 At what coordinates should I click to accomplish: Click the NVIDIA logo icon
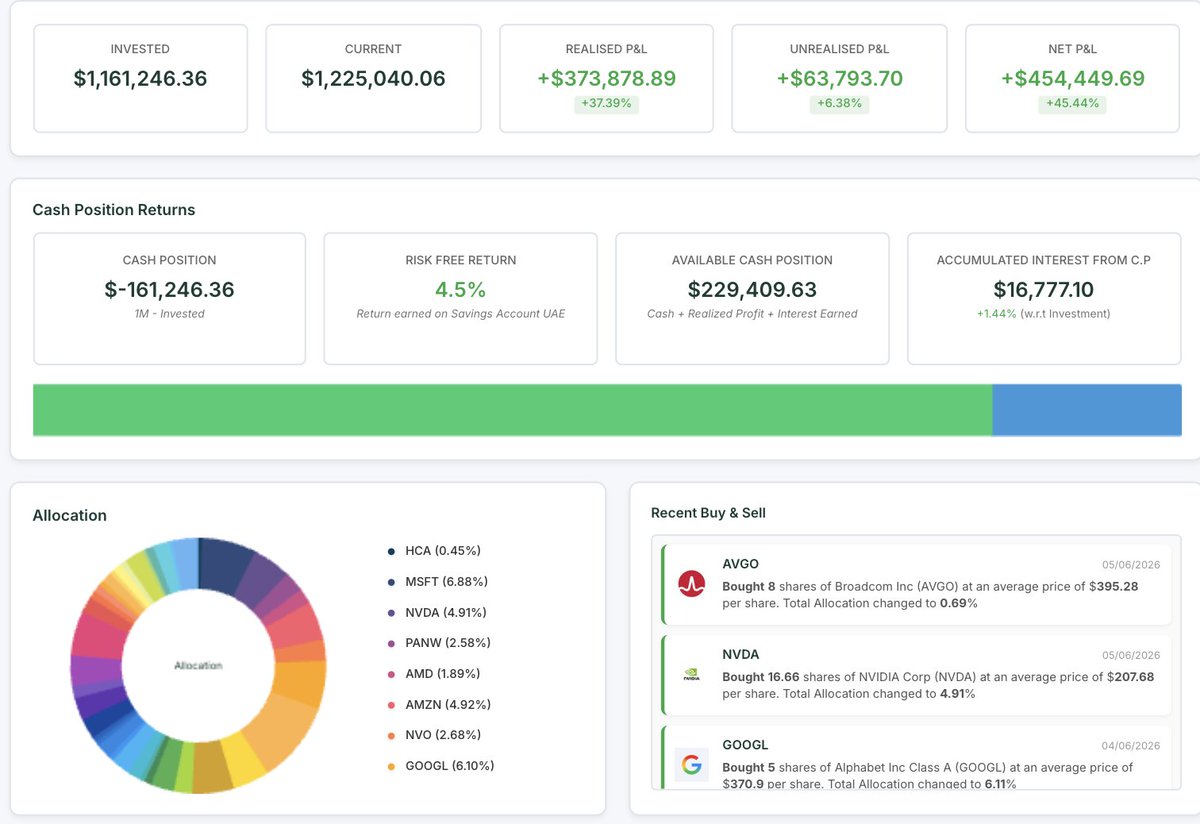pyautogui.click(x=691, y=675)
